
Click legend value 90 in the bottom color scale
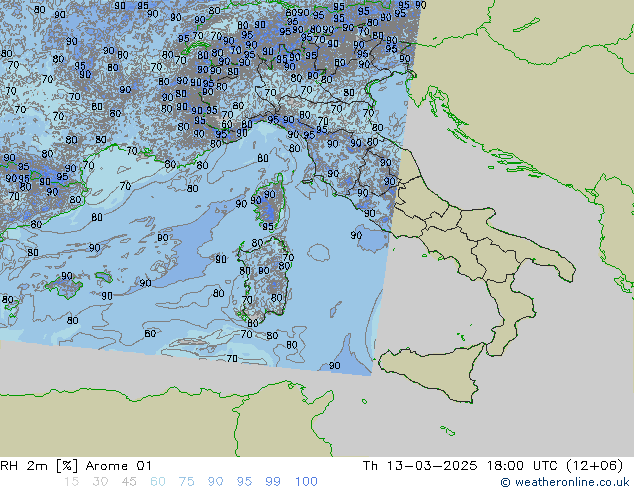click(x=215, y=482)
